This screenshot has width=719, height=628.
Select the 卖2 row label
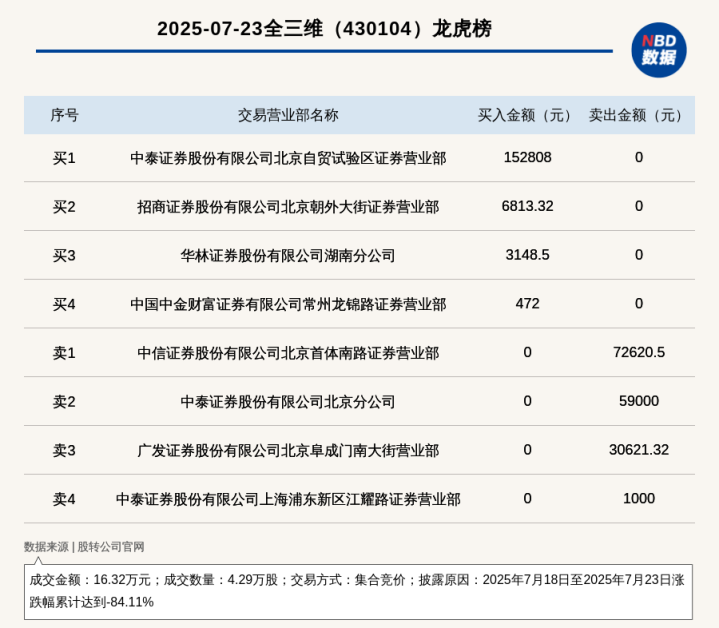(x=64, y=402)
